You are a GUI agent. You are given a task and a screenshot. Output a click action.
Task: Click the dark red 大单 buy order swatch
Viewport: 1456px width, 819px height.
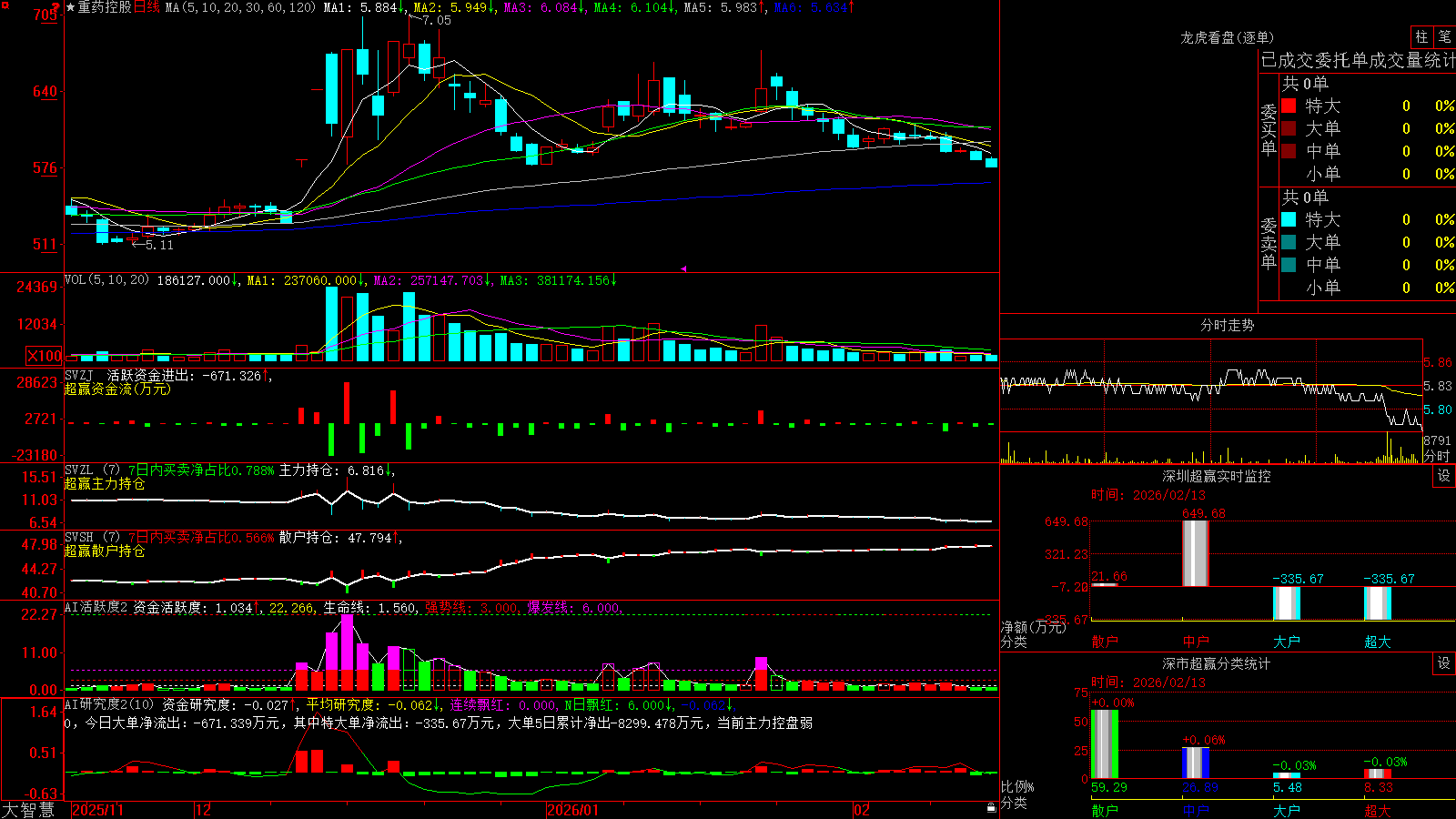pos(1289,128)
